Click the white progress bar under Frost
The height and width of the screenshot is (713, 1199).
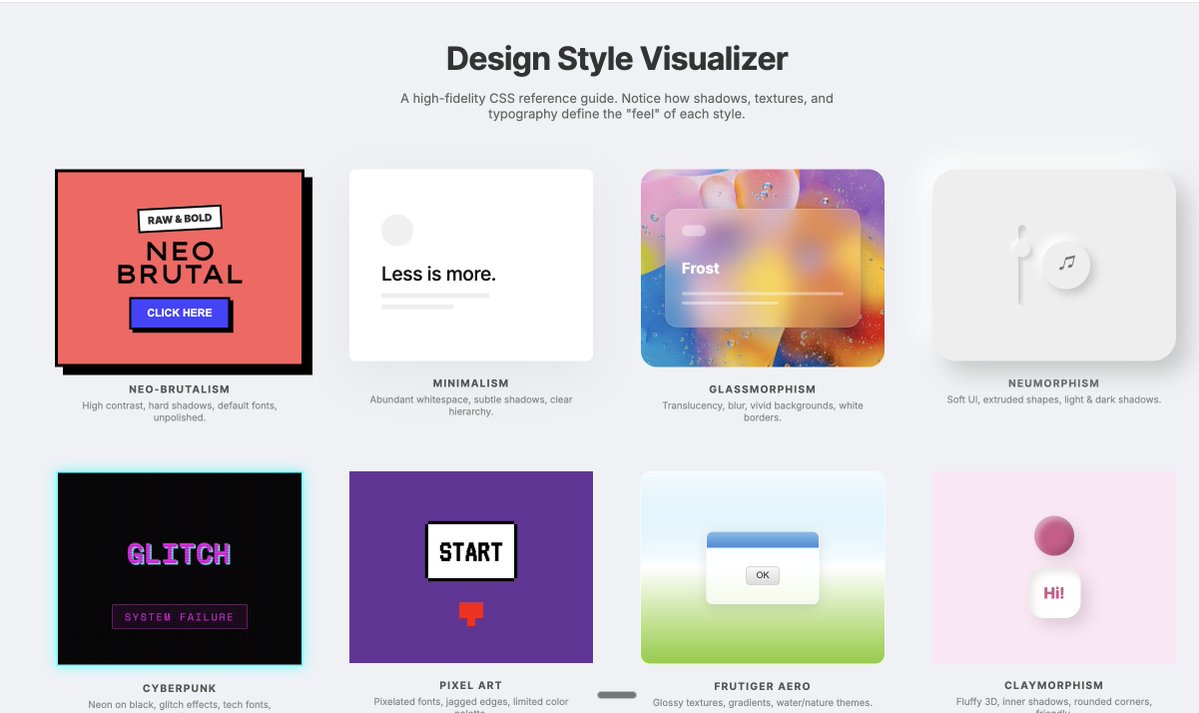pyautogui.click(x=762, y=291)
